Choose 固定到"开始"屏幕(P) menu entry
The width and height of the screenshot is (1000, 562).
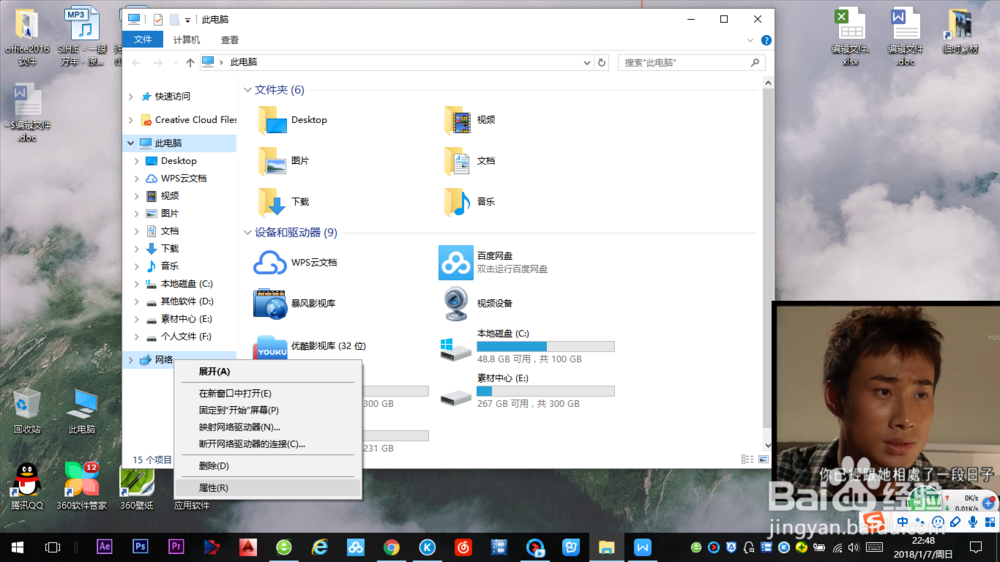(x=268, y=410)
